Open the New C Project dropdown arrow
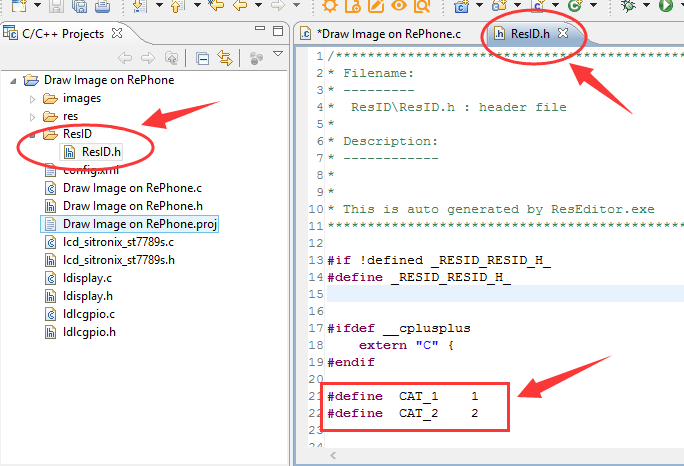Image resolution: width=684 pixels, height=466 pixels. [479, 5]
